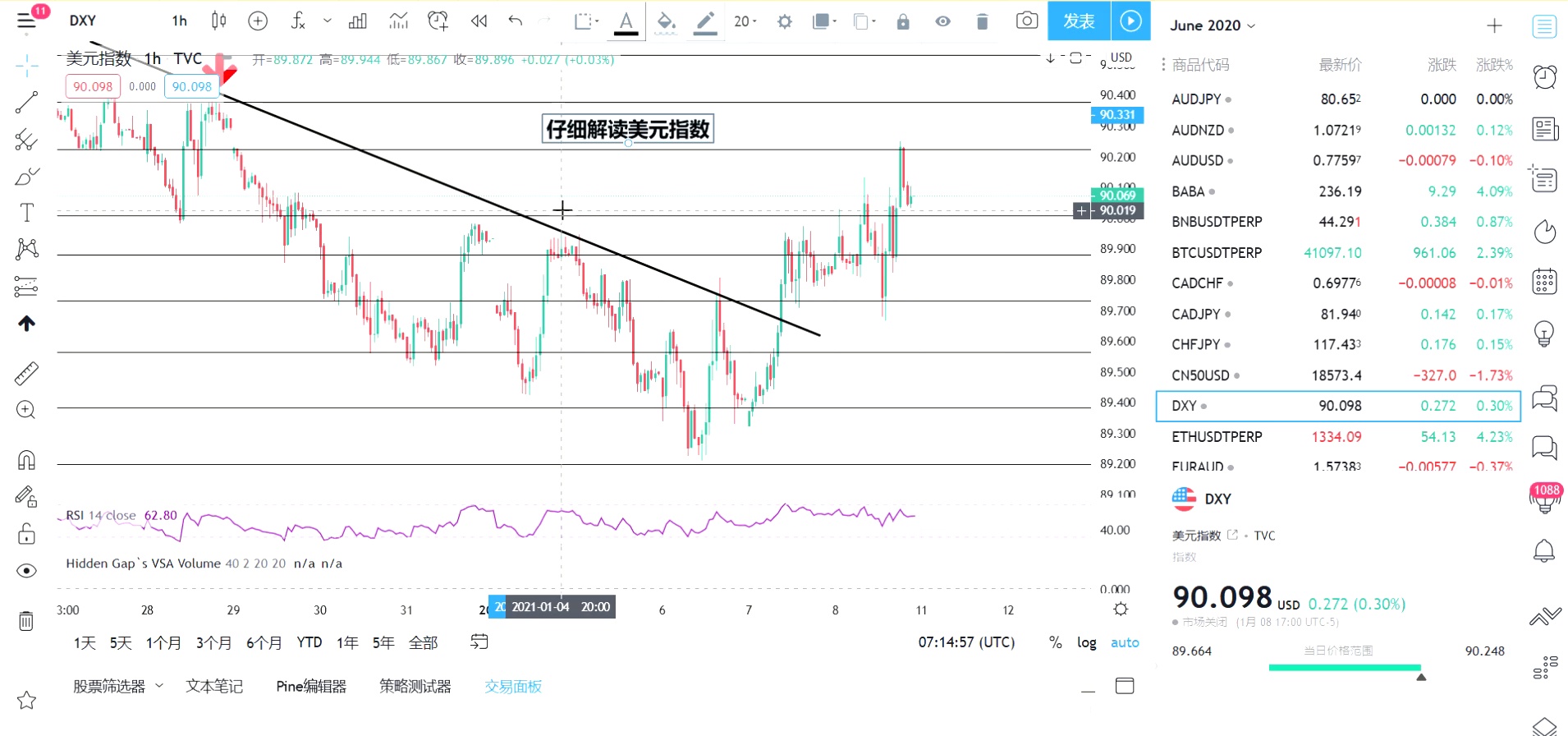1568x736 pixels.
Task: Toggle log scale on the price axis
Action: coord(1086,642)
